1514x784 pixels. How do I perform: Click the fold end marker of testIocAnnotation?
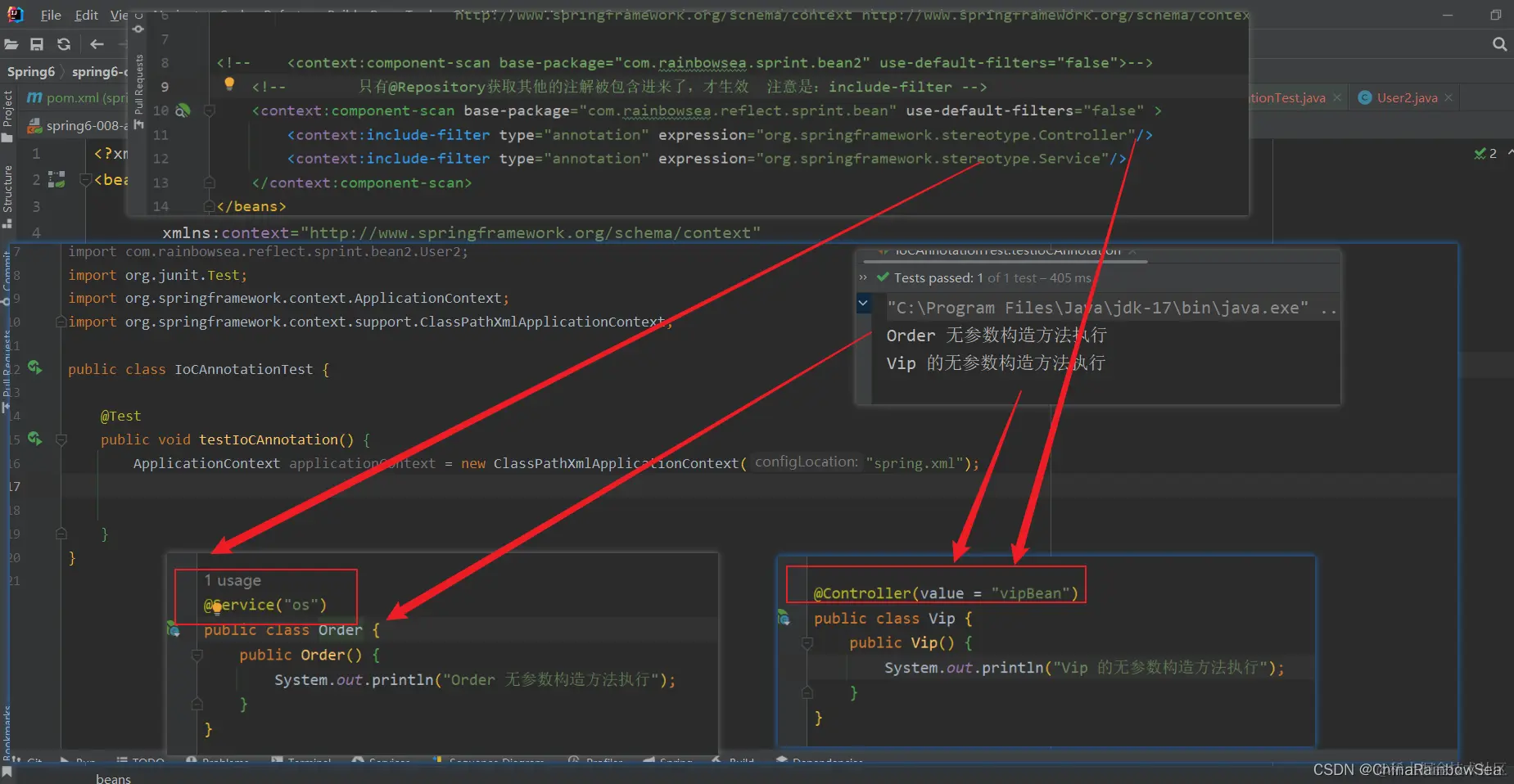coord(61,534)
